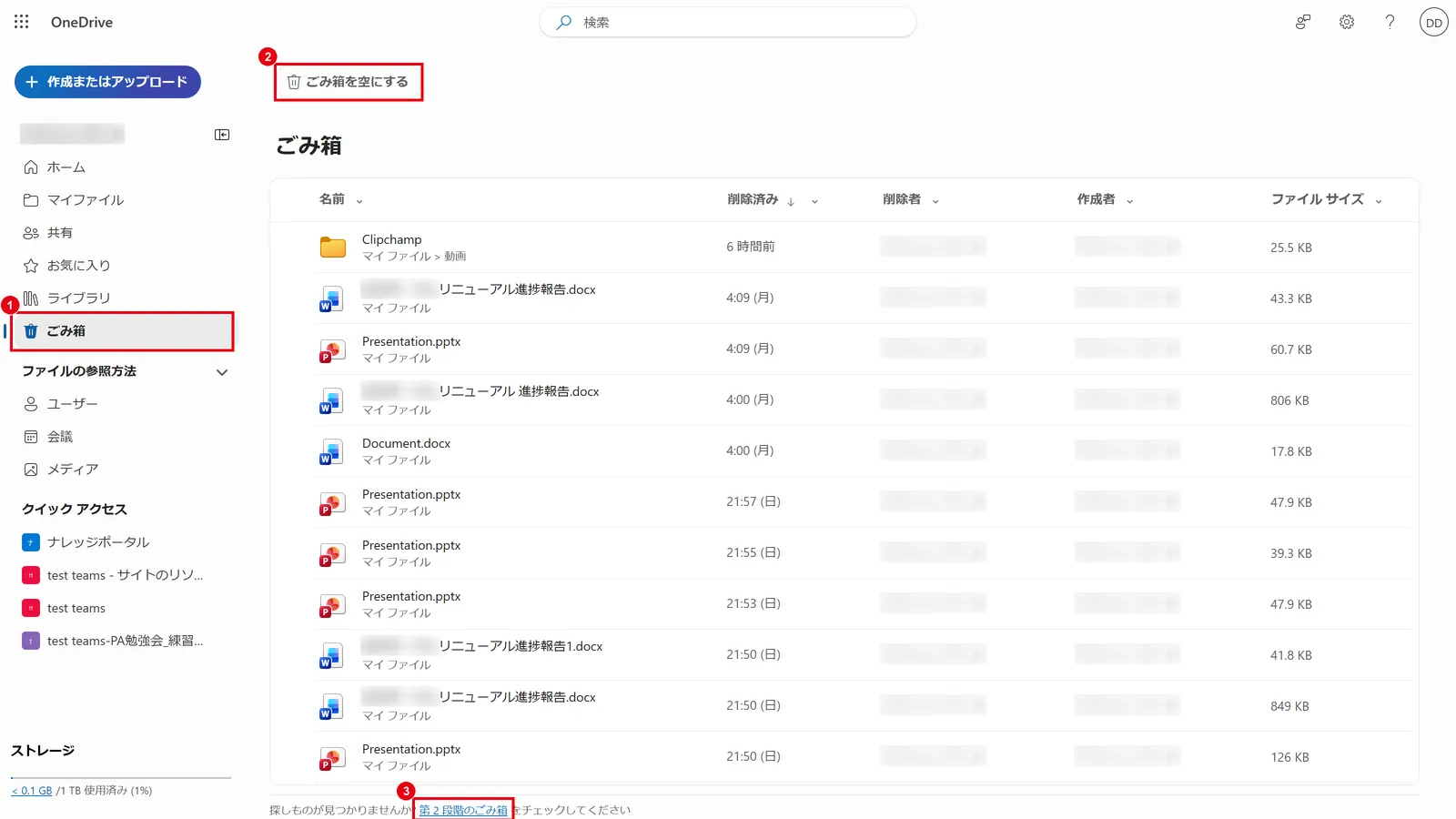The image size is (1456, 819).
Task: Select Document.docx file name
Action: (406, 443)
